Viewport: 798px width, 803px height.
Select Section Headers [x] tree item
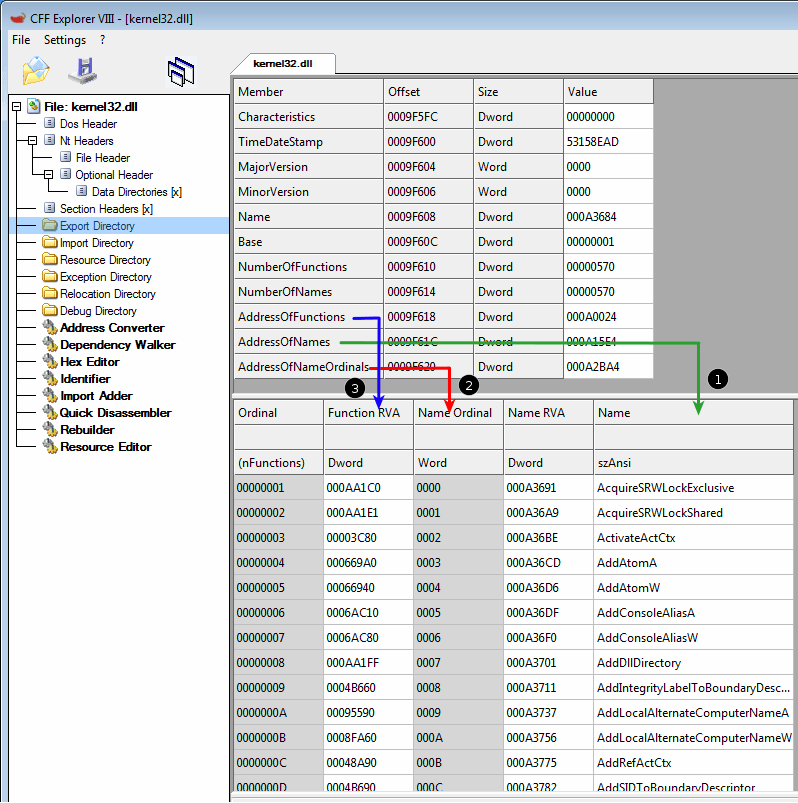[105, 209]
